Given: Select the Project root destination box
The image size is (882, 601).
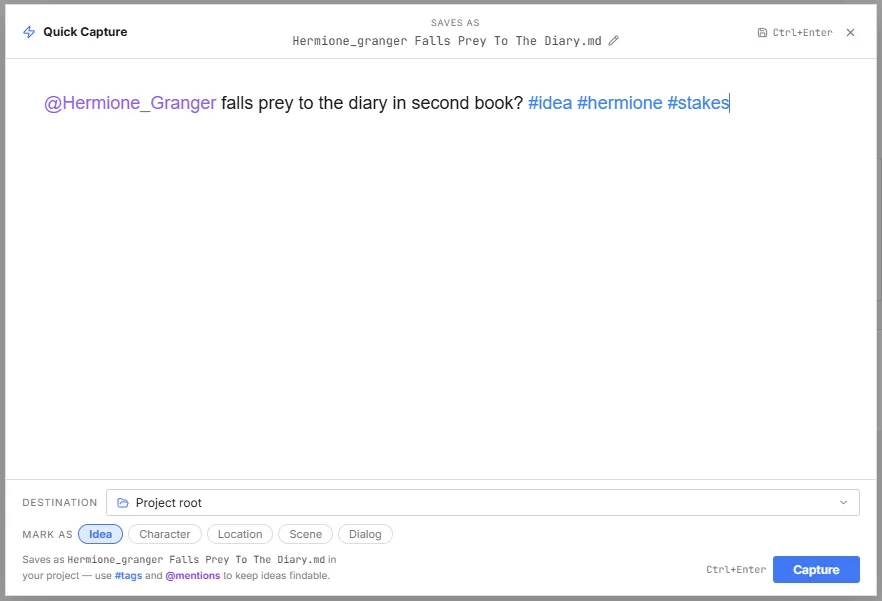Looking at the screenshot, I should 483,503.
